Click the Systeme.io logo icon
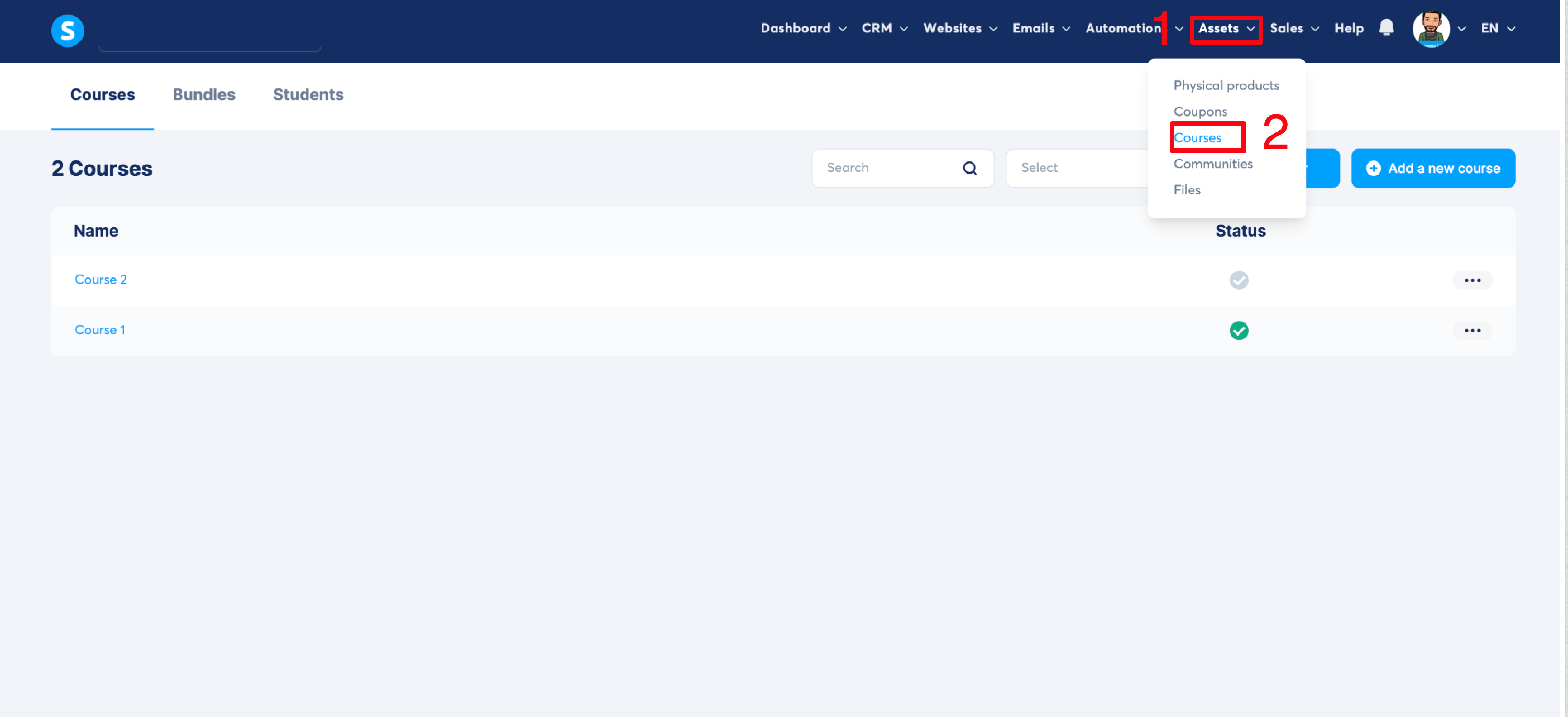The width and height of the screenshot is (1568, 717). pos(67,30)
